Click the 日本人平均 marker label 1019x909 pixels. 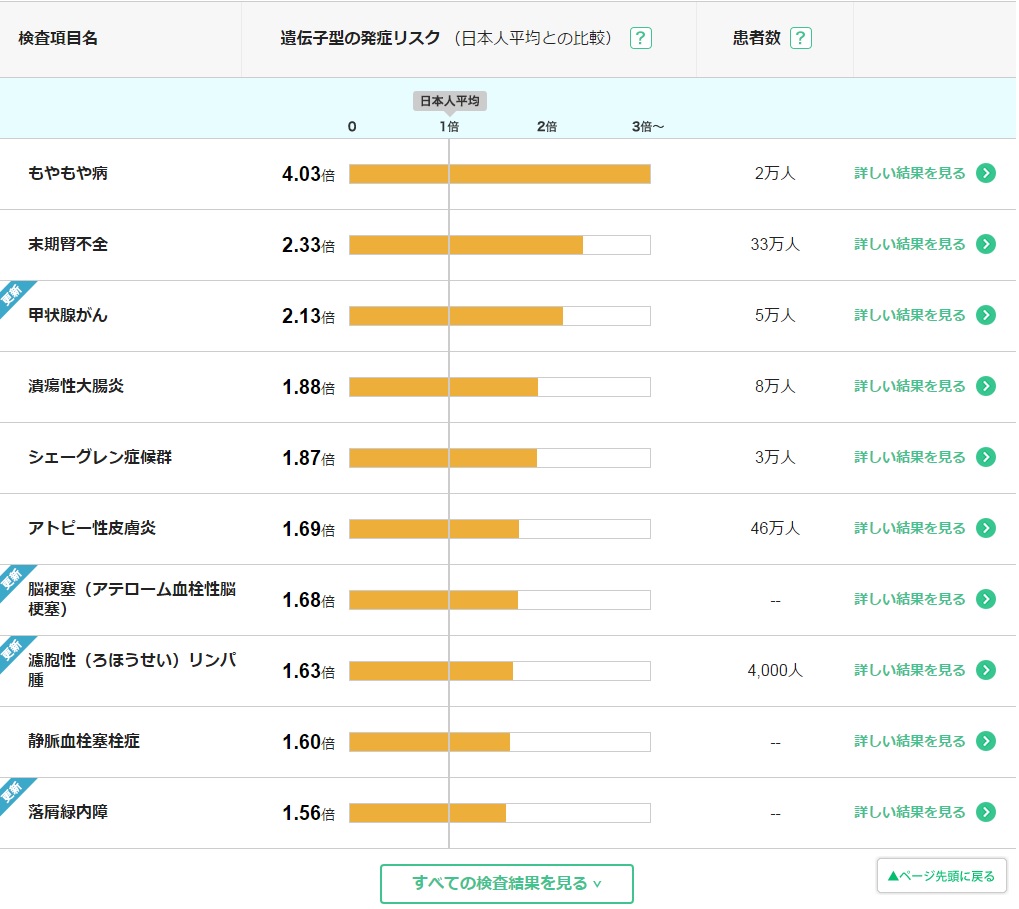[451, 101]
